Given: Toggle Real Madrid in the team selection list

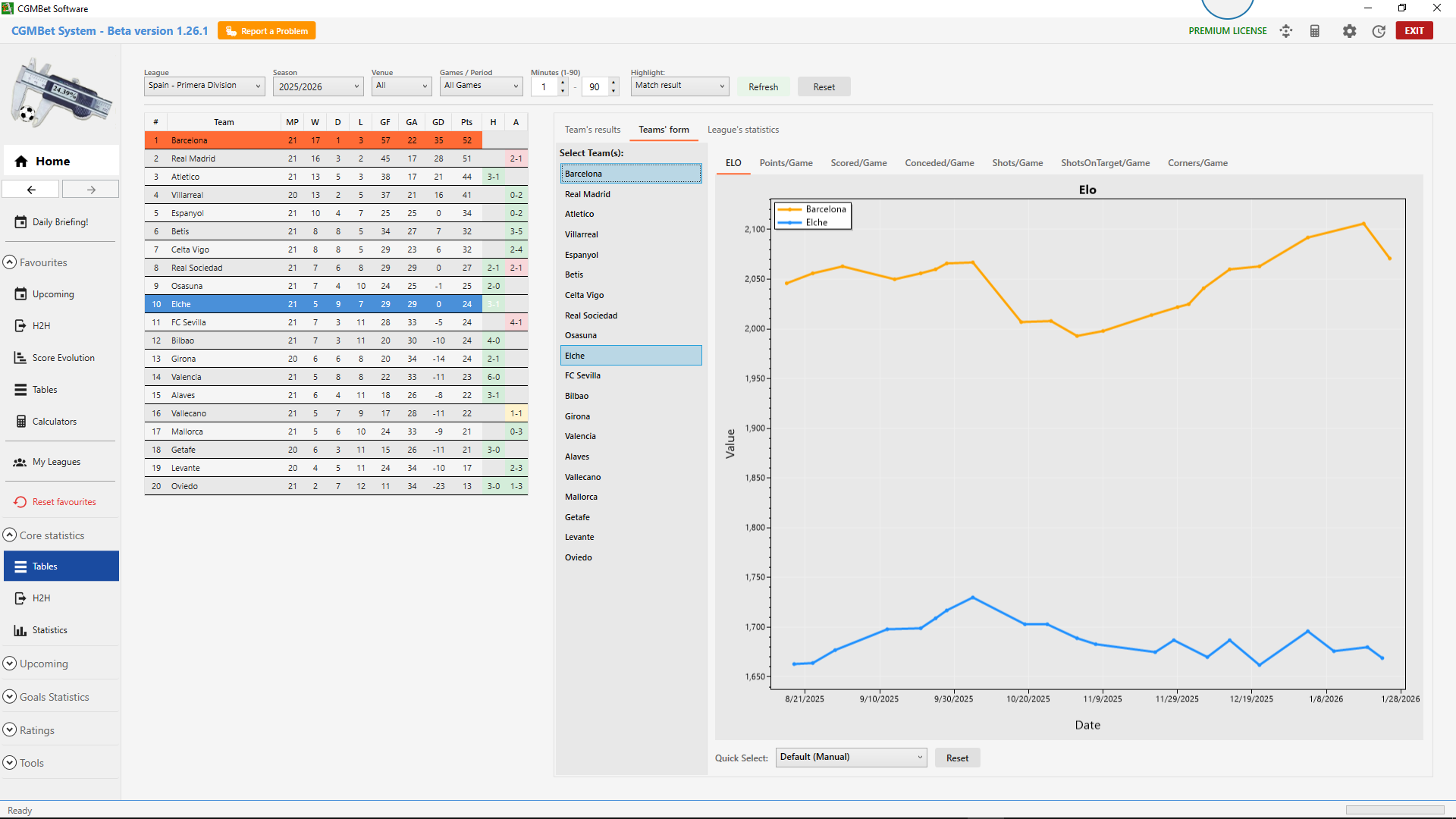Looking at the screenshot, I should click(630, 193).
